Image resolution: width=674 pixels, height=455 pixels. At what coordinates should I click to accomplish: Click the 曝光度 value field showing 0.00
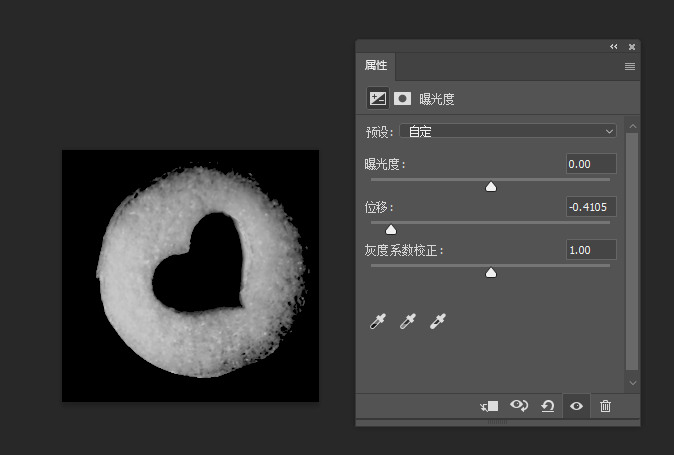point(591,164)
